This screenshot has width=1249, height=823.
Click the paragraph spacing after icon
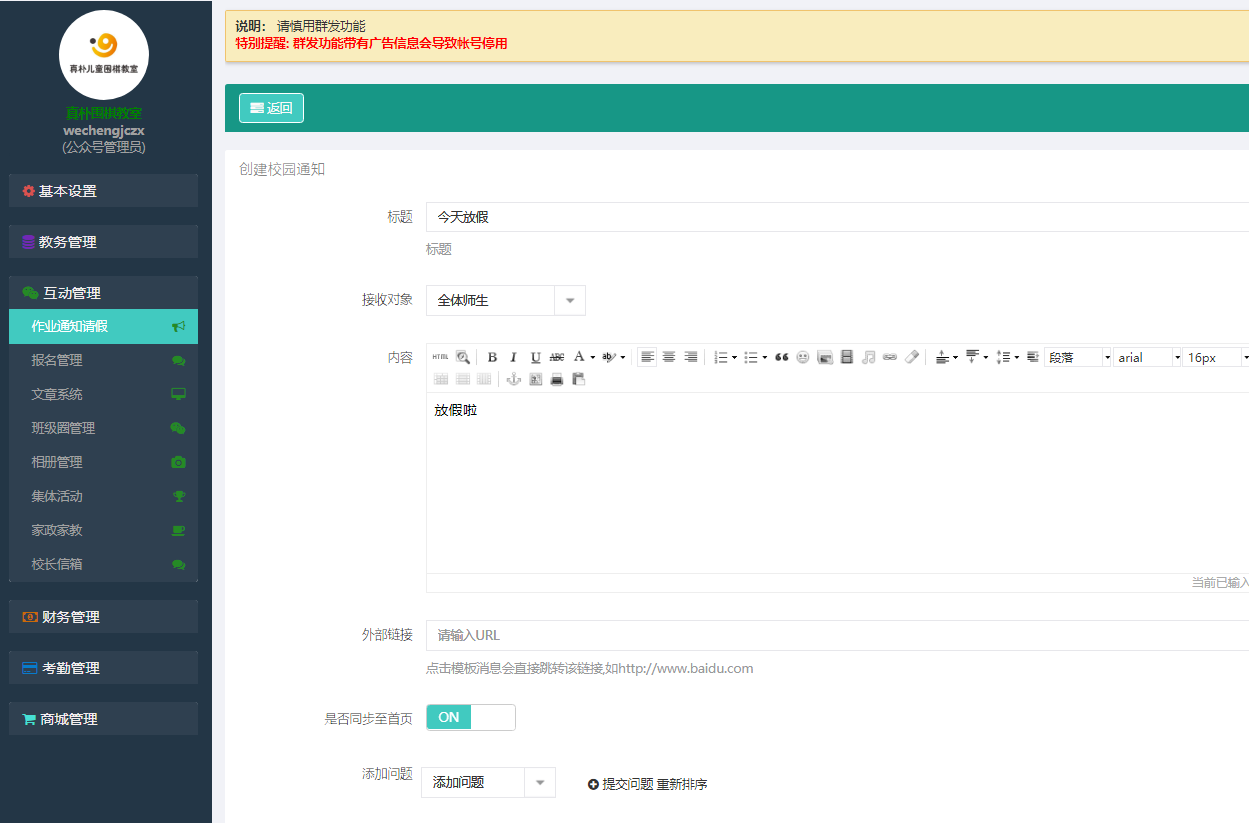tap(972, 357)
